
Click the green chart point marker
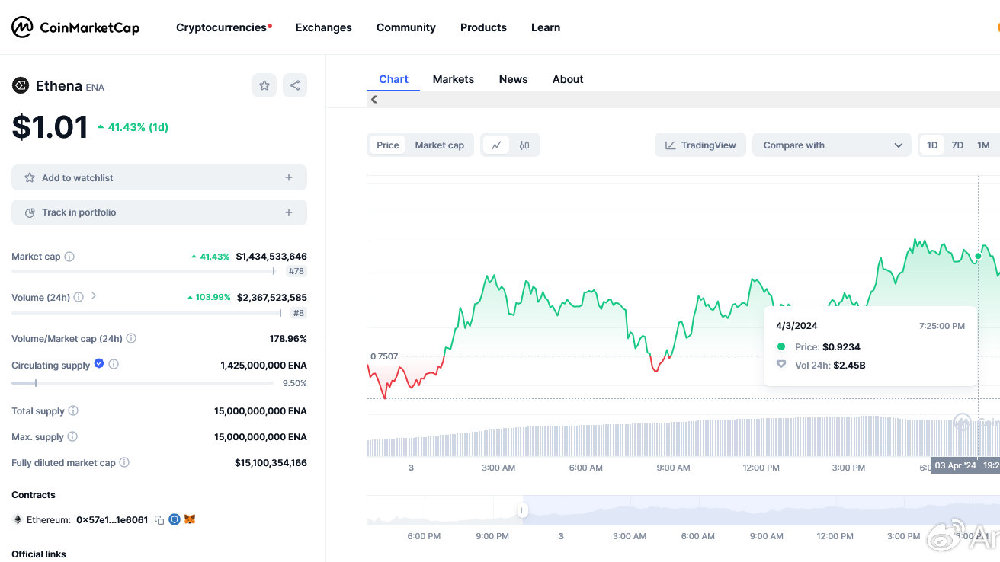tap(978, 256)
